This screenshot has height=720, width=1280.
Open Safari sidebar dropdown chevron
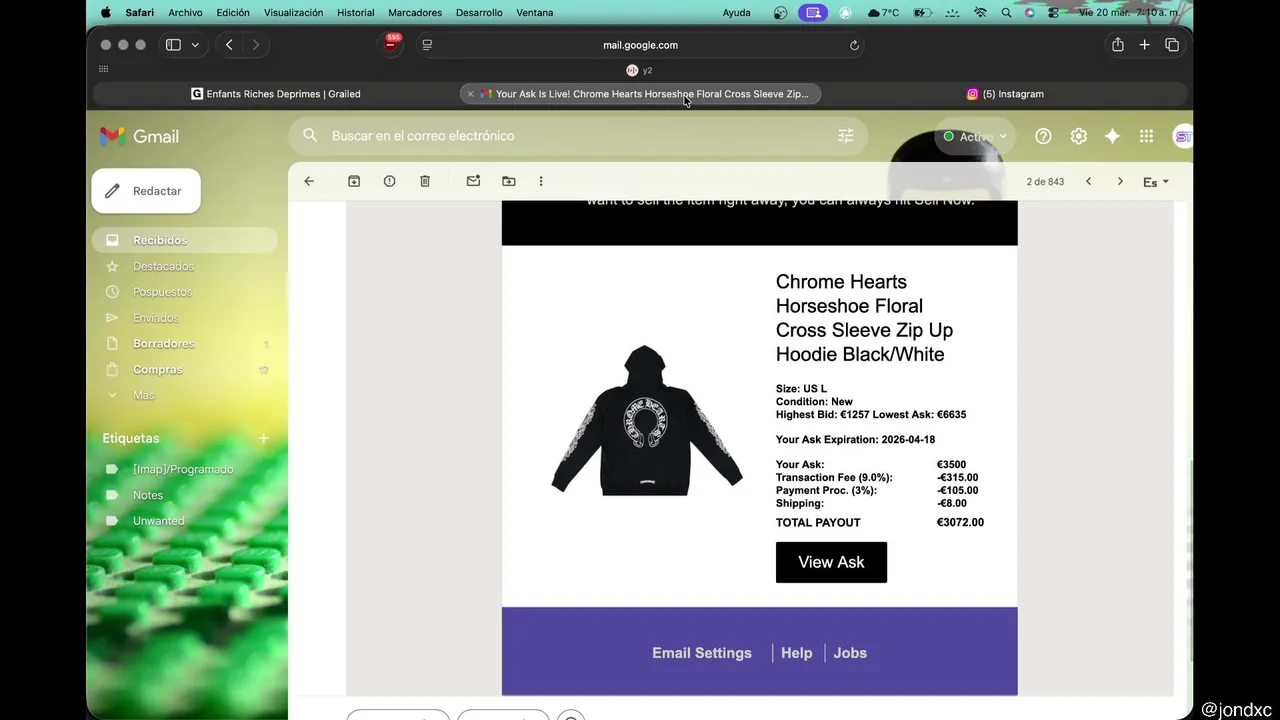tap(195, 45)
